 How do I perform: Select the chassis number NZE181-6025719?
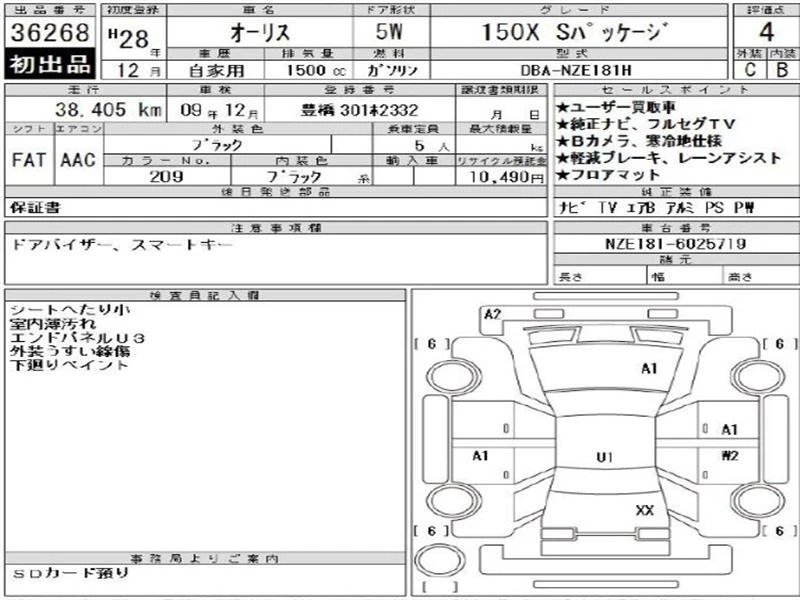pos(676,243)
